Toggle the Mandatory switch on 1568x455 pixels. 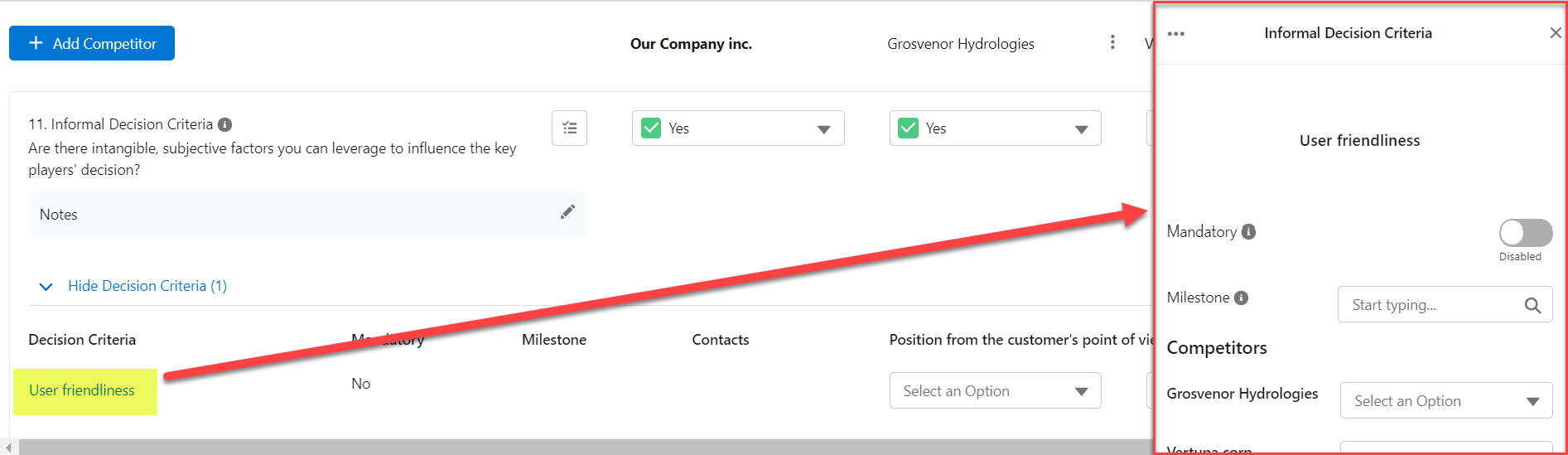pos(1525,233)
